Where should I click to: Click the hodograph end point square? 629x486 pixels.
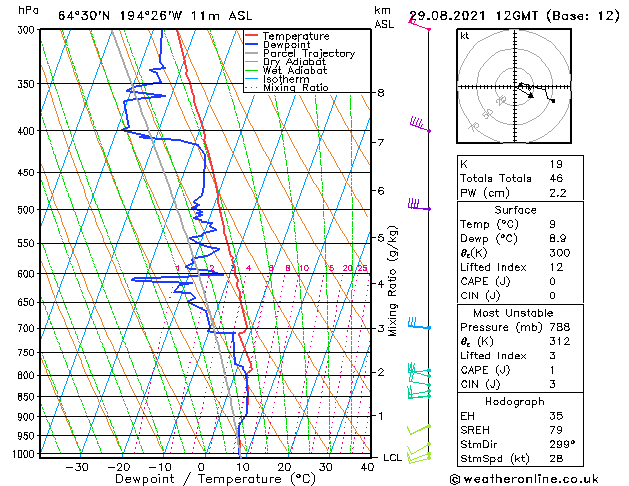coord(553,101)
